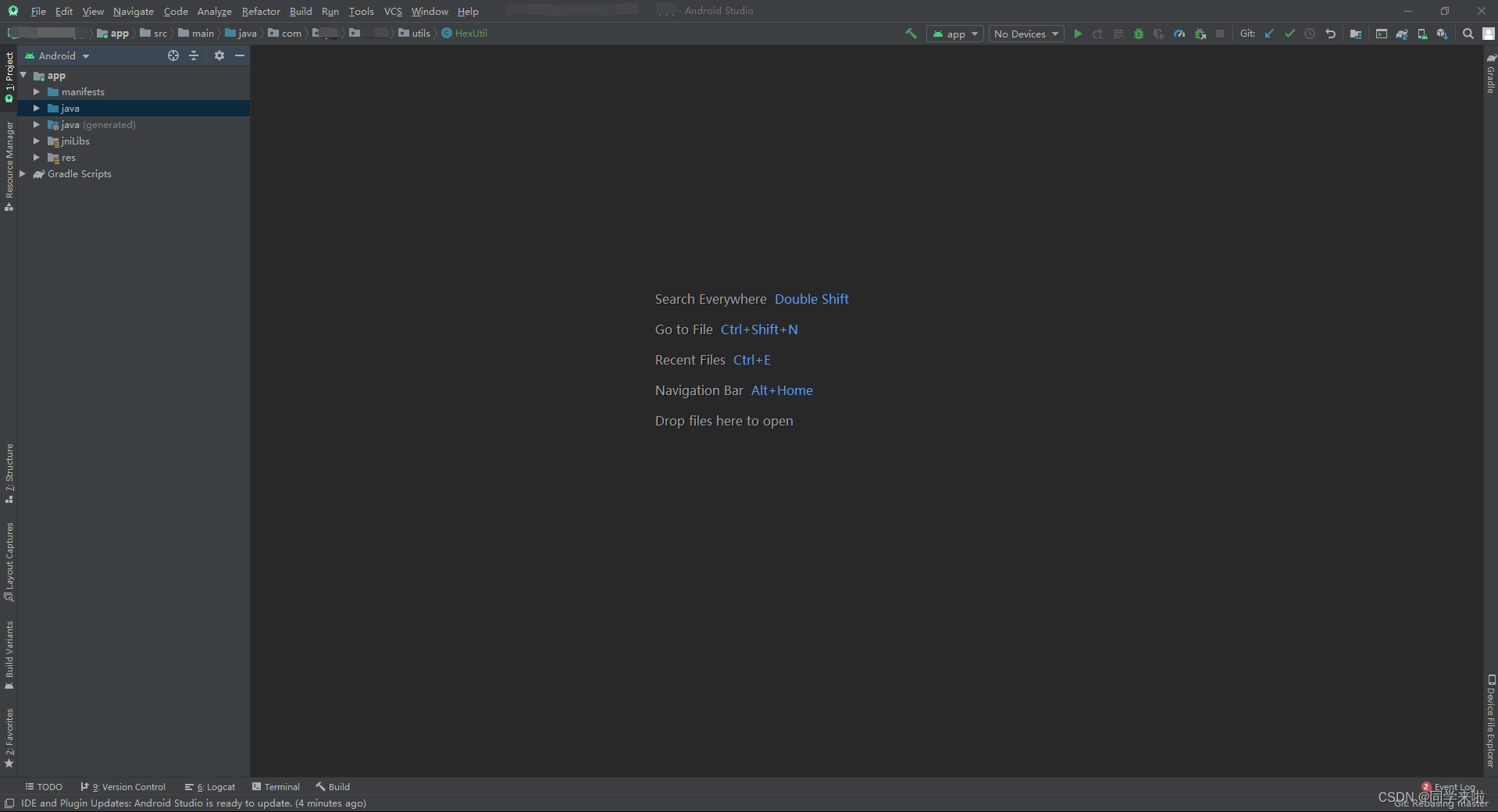Viewport: 1498px width, 812px height.
Task: Click the Stop square icon
Action: [1220, 34]
